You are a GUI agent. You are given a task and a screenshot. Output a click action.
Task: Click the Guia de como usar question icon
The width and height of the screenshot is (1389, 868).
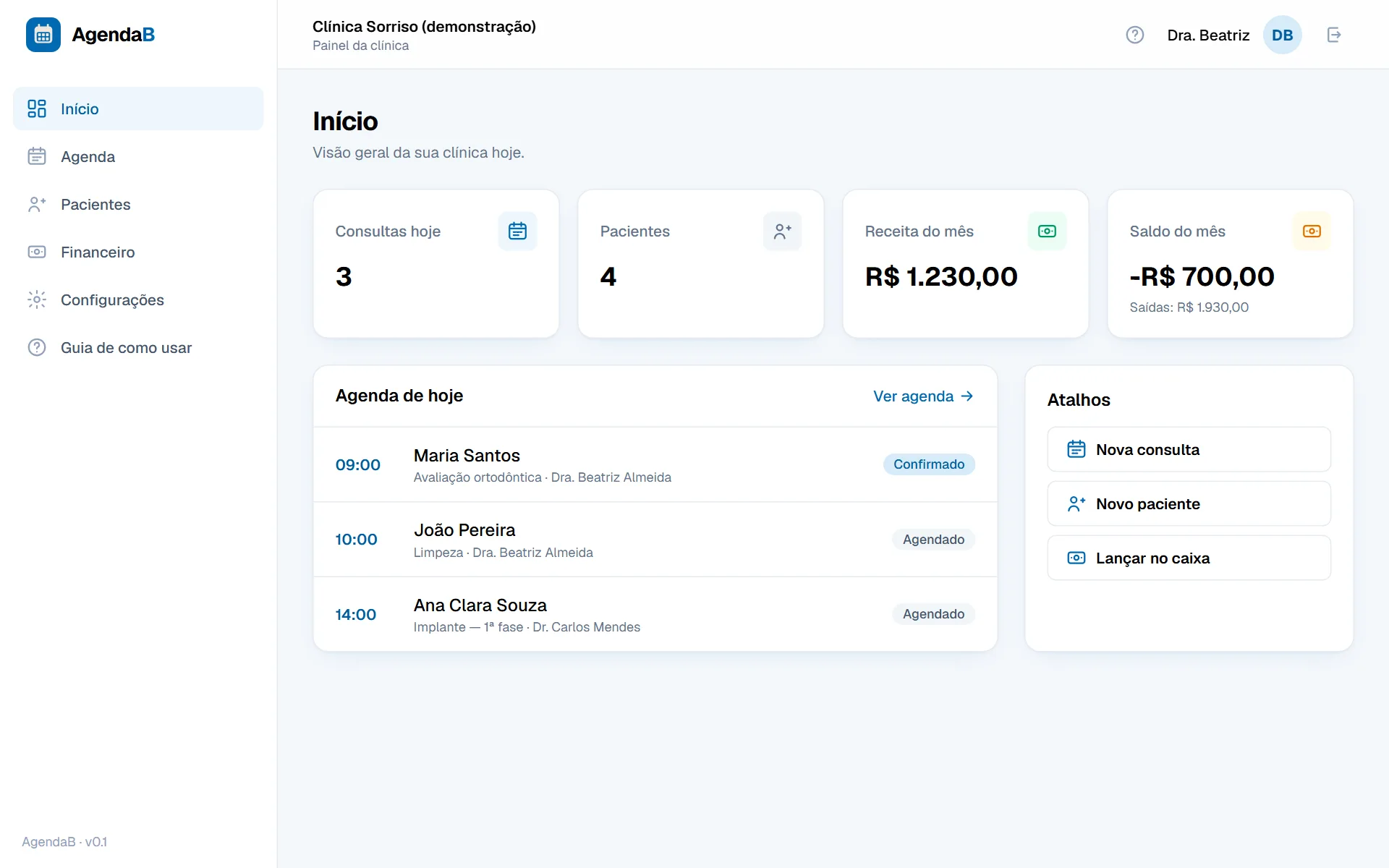(37, 347)
